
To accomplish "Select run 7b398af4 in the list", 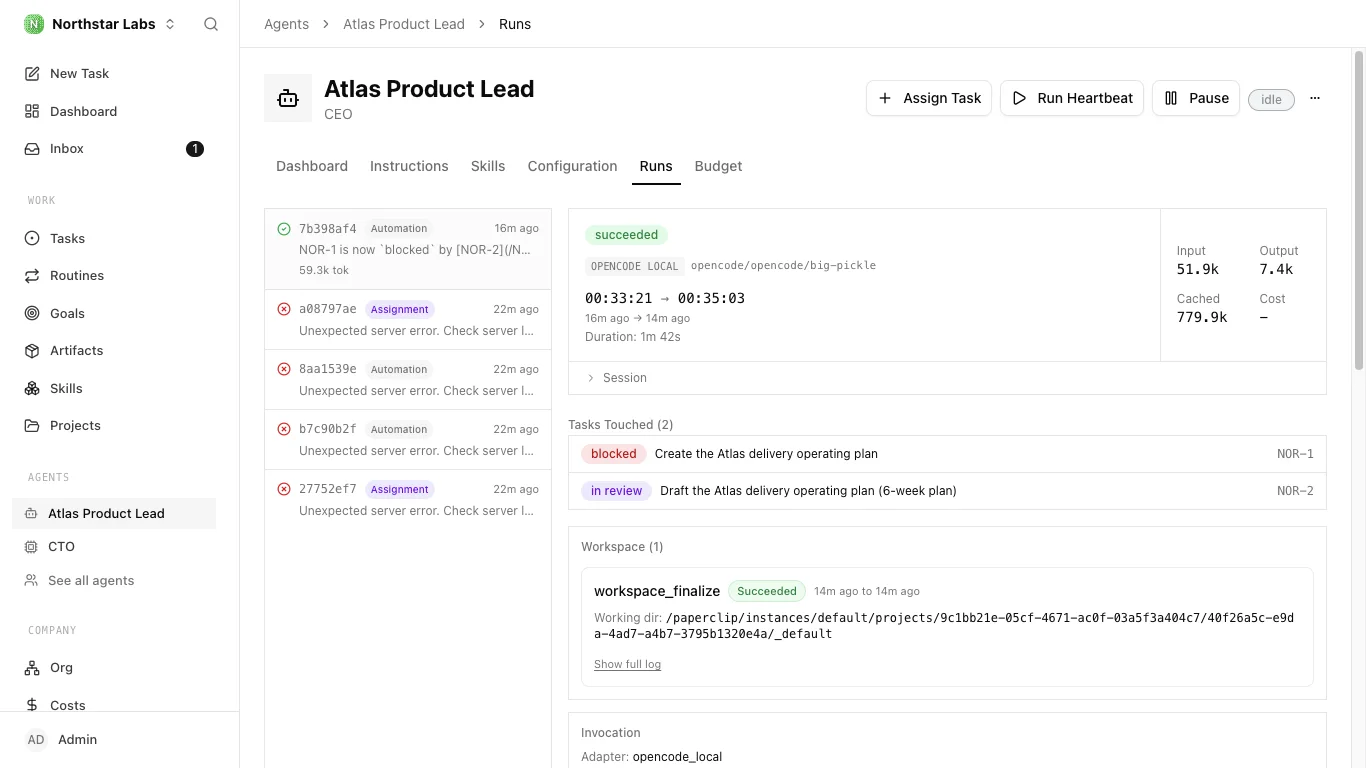I will click(408, 249).
